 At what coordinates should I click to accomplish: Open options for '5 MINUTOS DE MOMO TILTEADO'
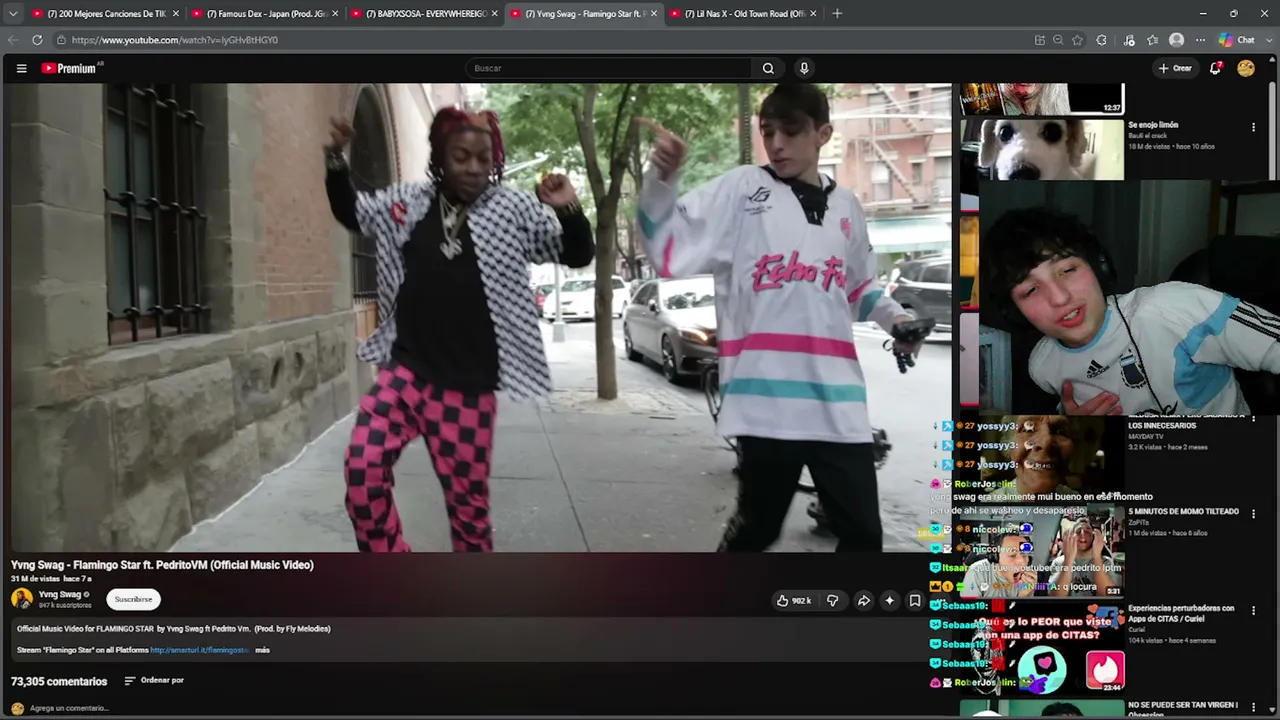tap(1253, 514)
